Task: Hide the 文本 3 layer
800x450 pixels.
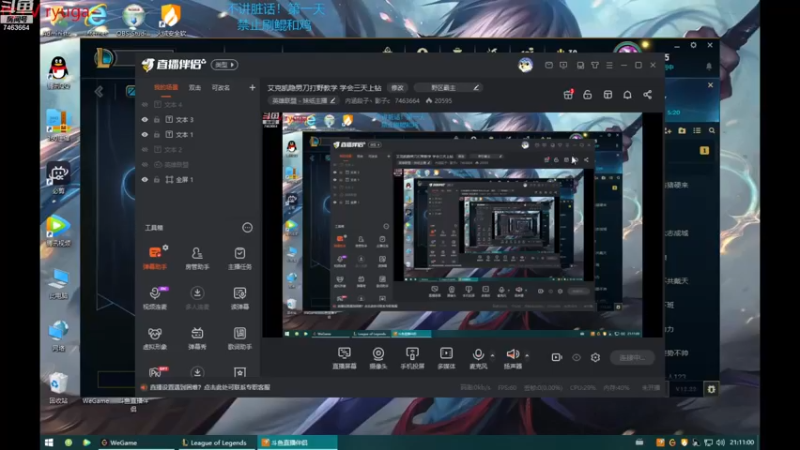Action: (145, 119)
